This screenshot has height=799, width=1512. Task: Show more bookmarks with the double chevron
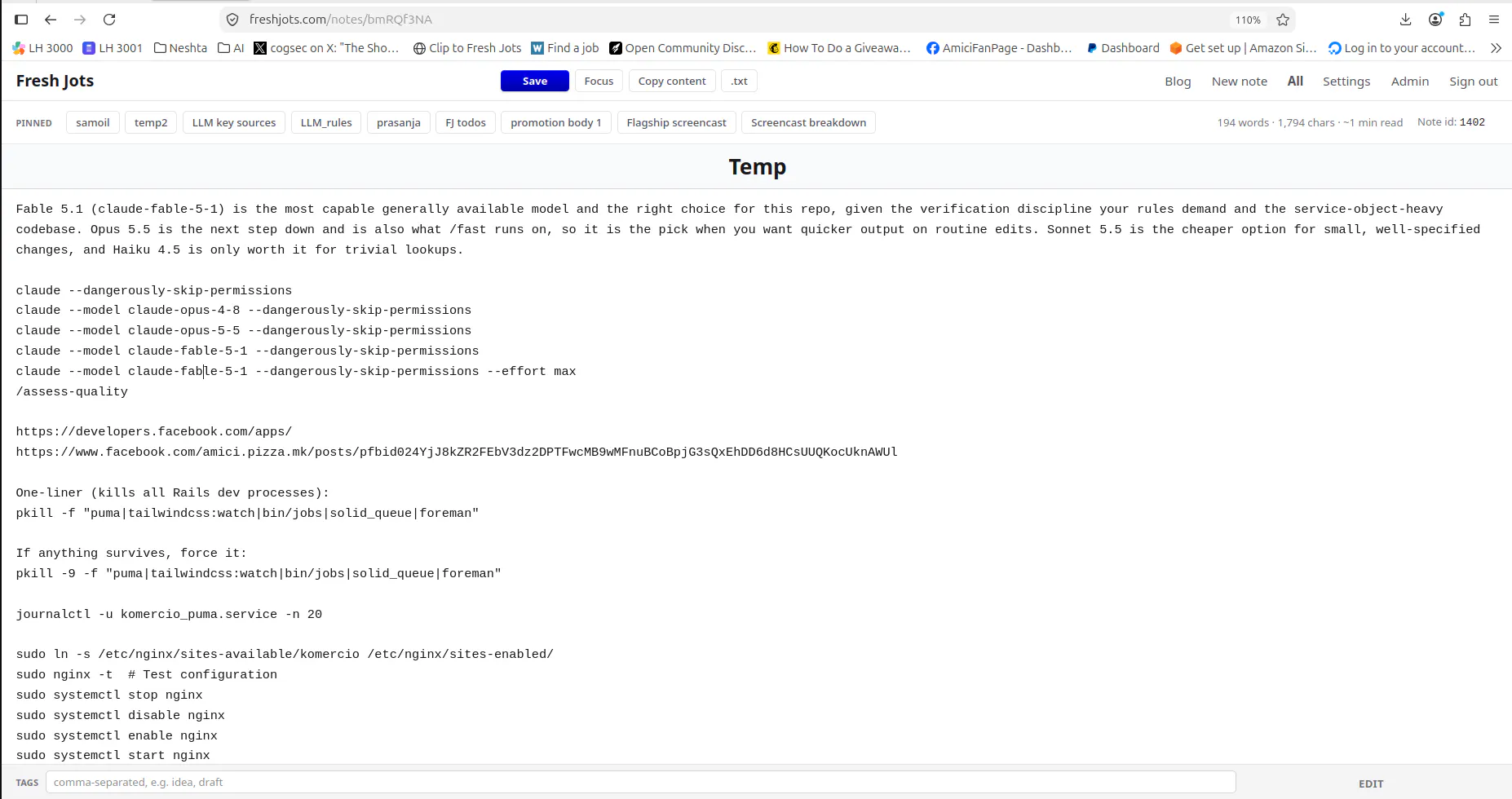click(x=1496, y=48)
